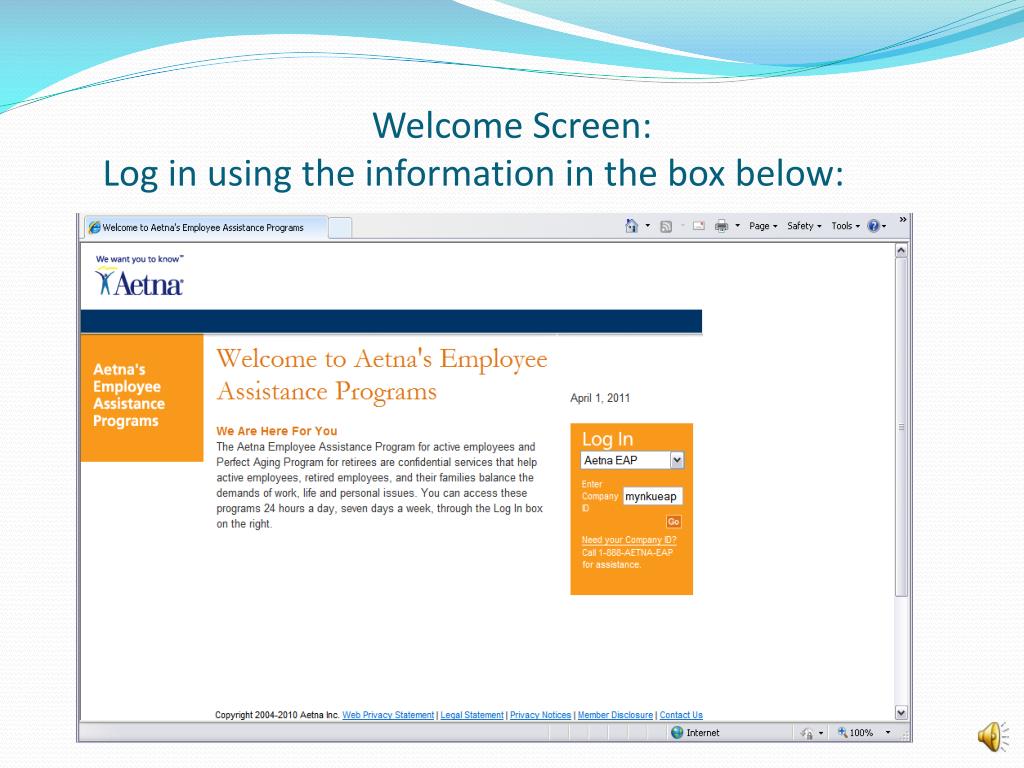
Task: Click the Internet zone globe icon
Action: click(677, 733)
